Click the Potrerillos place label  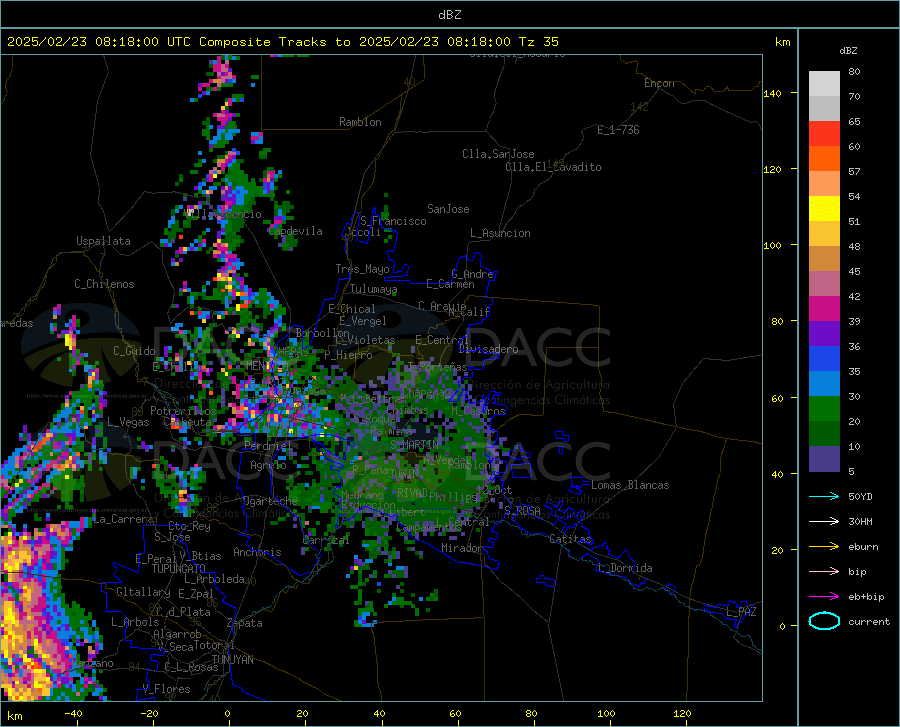point(183,411)
